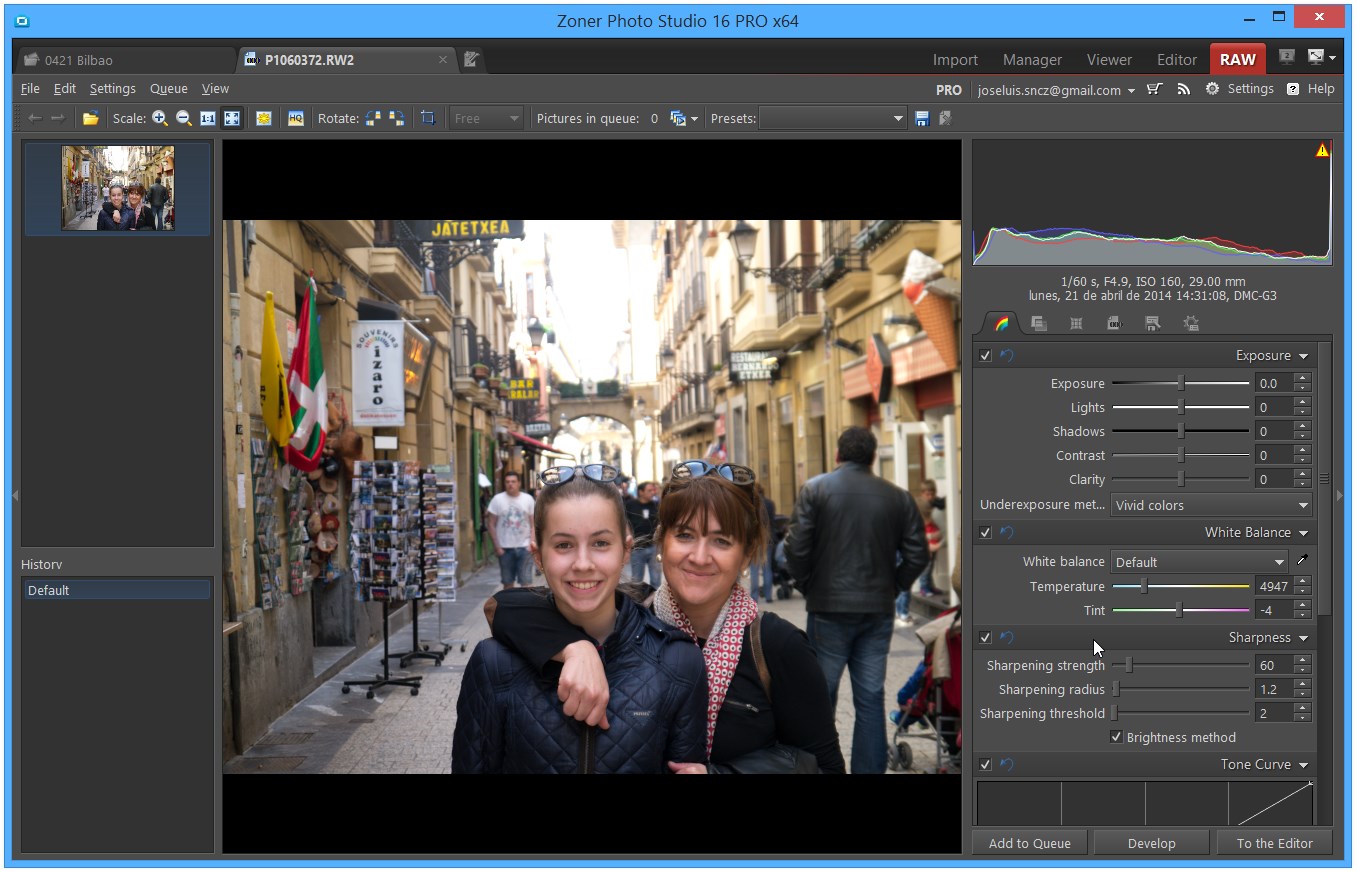
Task: Save preset using the floppy disk icon
Action: tap(922, 118)
